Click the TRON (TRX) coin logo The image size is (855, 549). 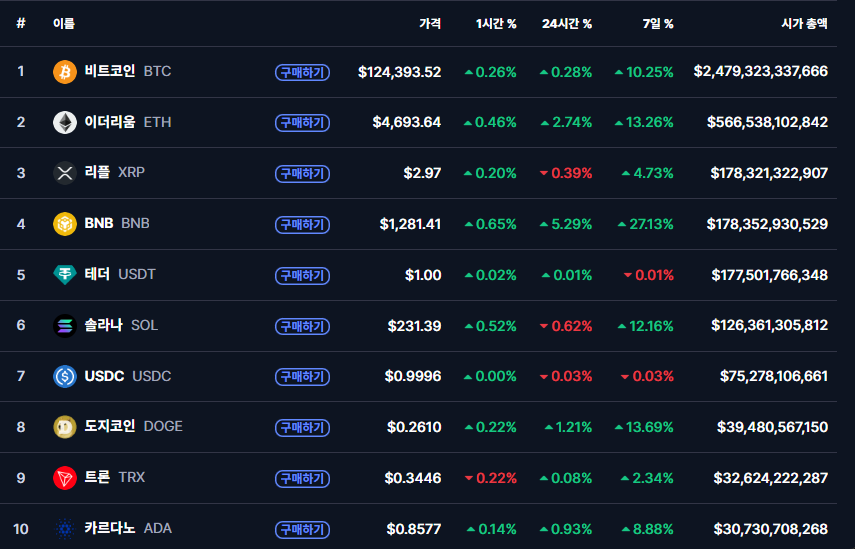pos(65,478)
